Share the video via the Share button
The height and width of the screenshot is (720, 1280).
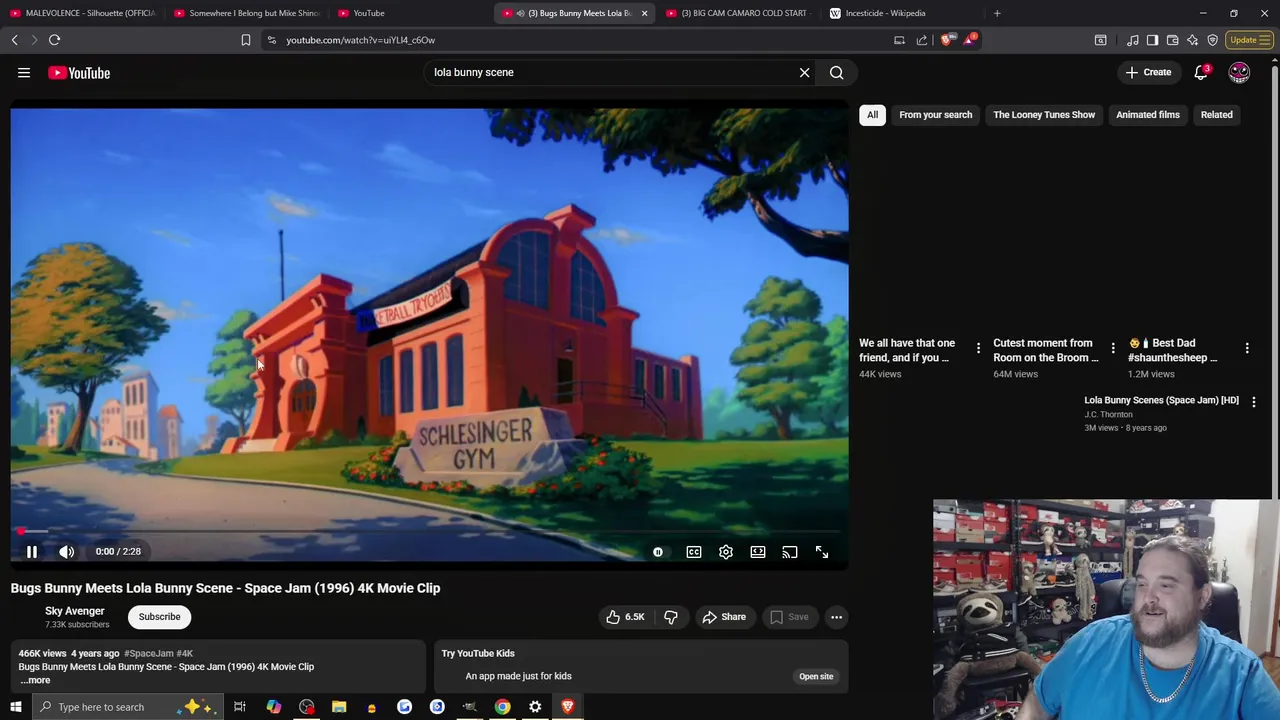[724, 617]
